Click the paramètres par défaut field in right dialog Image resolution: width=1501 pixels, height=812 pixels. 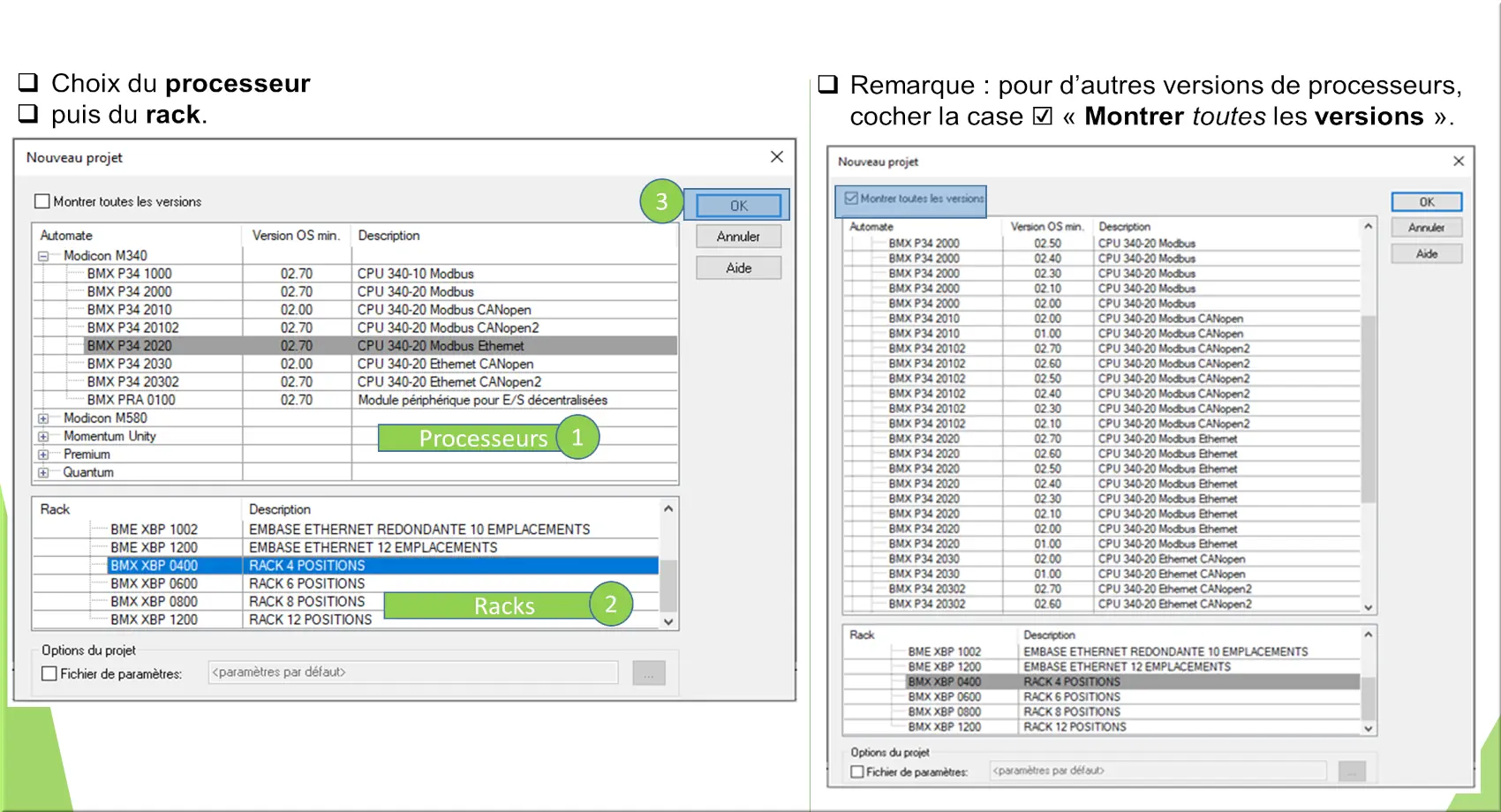[1158, 771]
